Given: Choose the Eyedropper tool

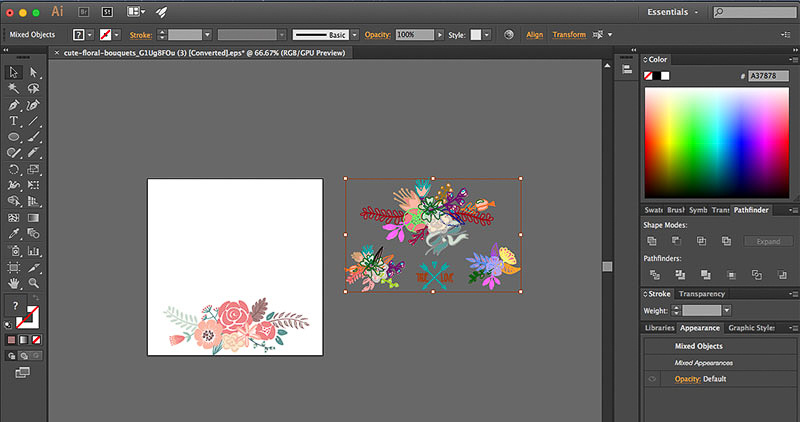Looking at the screenshot, I should 13,234.
